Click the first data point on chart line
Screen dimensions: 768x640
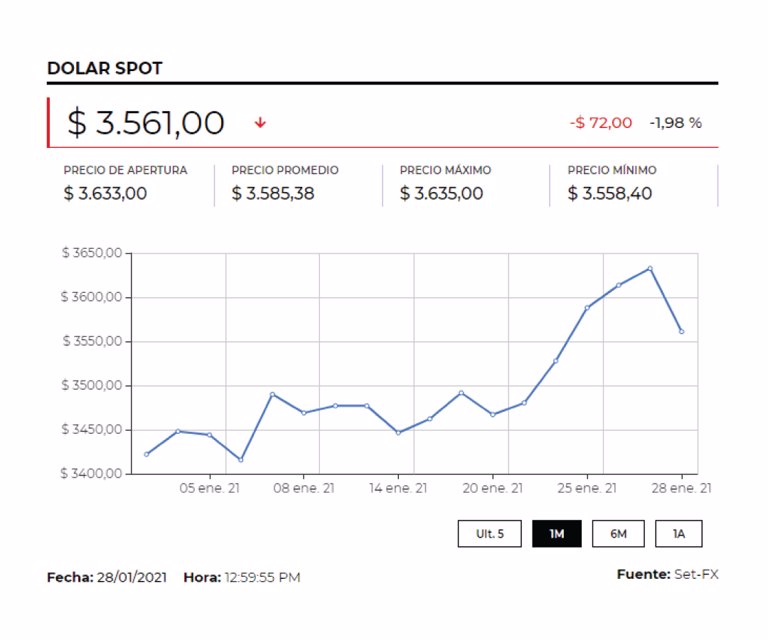(146, 454)
